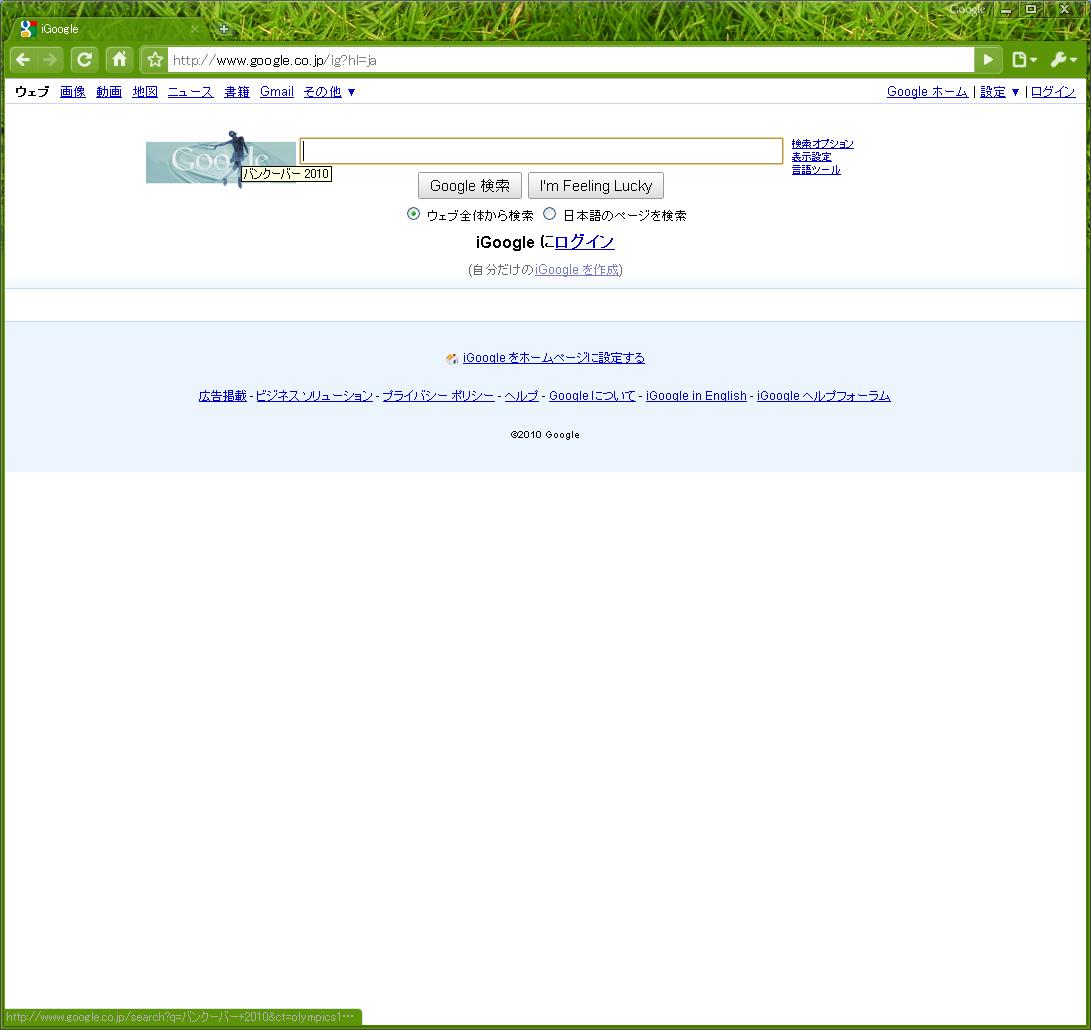This screenshot has width=1091, height=1030.
Task: Select ウェブ in the top navigation
Action: click(32, 92)
